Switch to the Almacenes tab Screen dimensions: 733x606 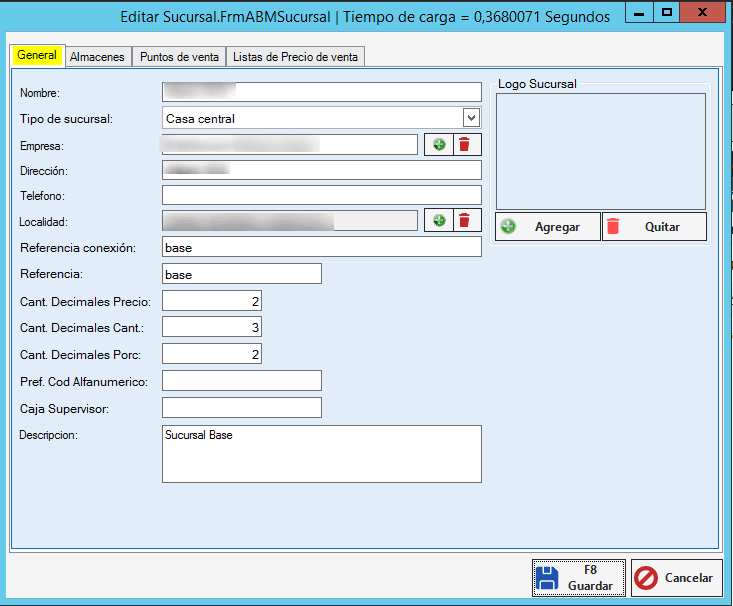tap(97, 57)
